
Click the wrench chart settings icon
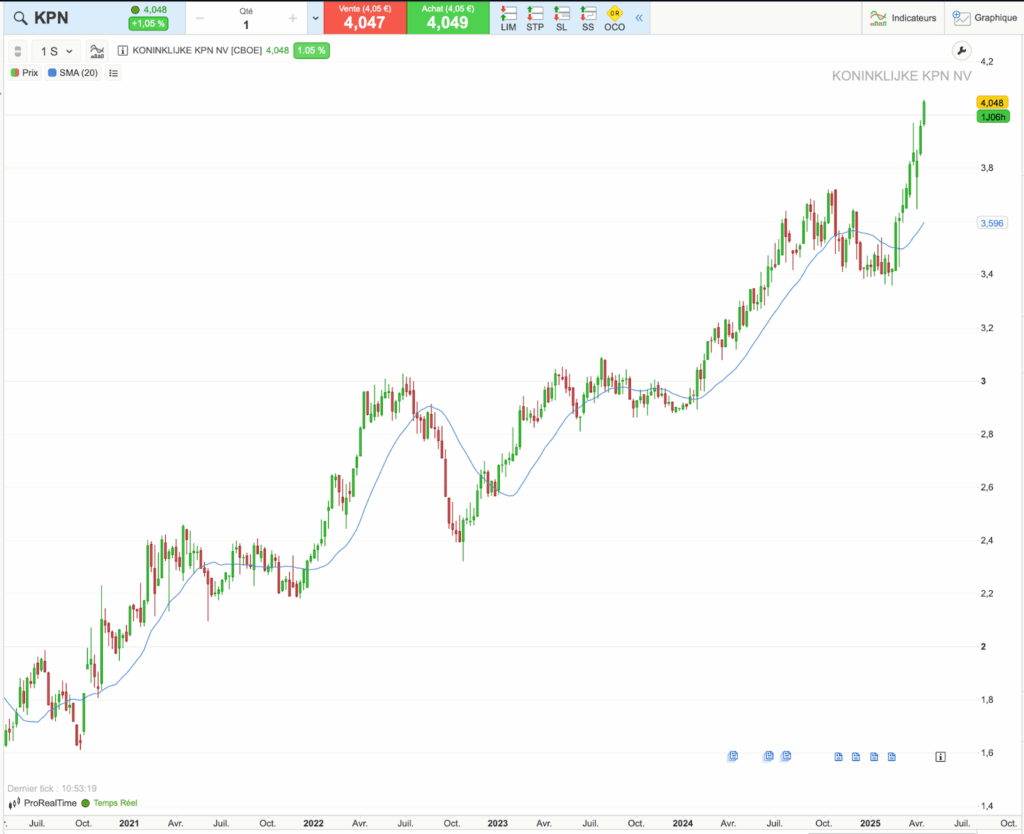coord(961,51)
